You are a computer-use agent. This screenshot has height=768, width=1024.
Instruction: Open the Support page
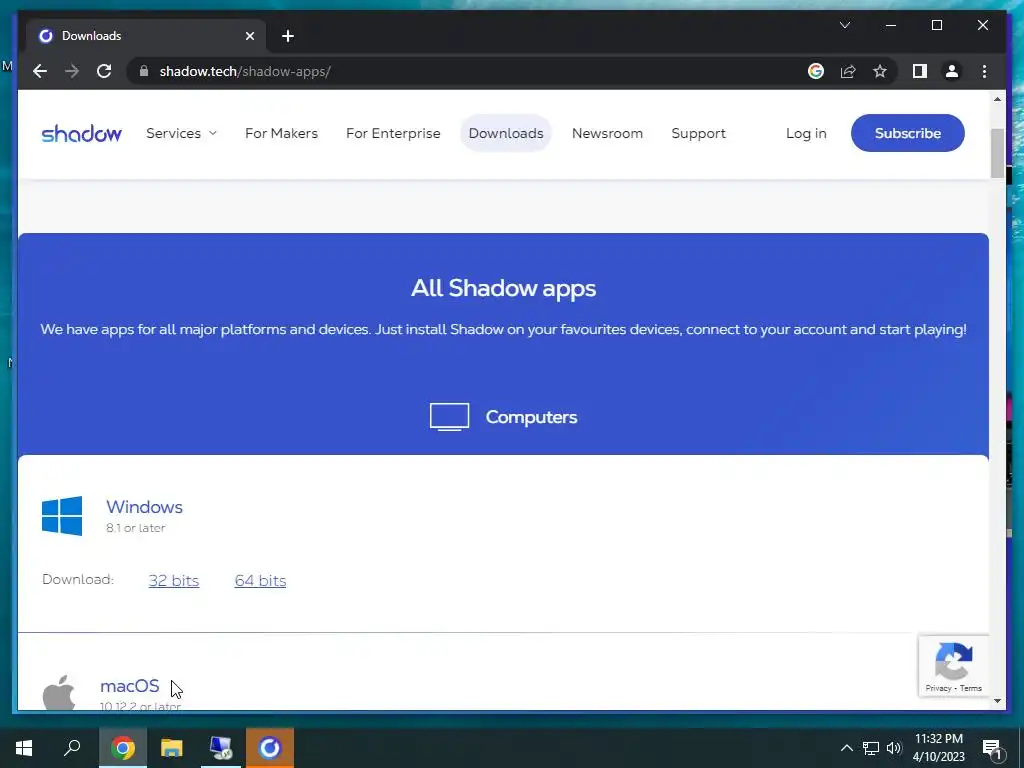point(698,133)
